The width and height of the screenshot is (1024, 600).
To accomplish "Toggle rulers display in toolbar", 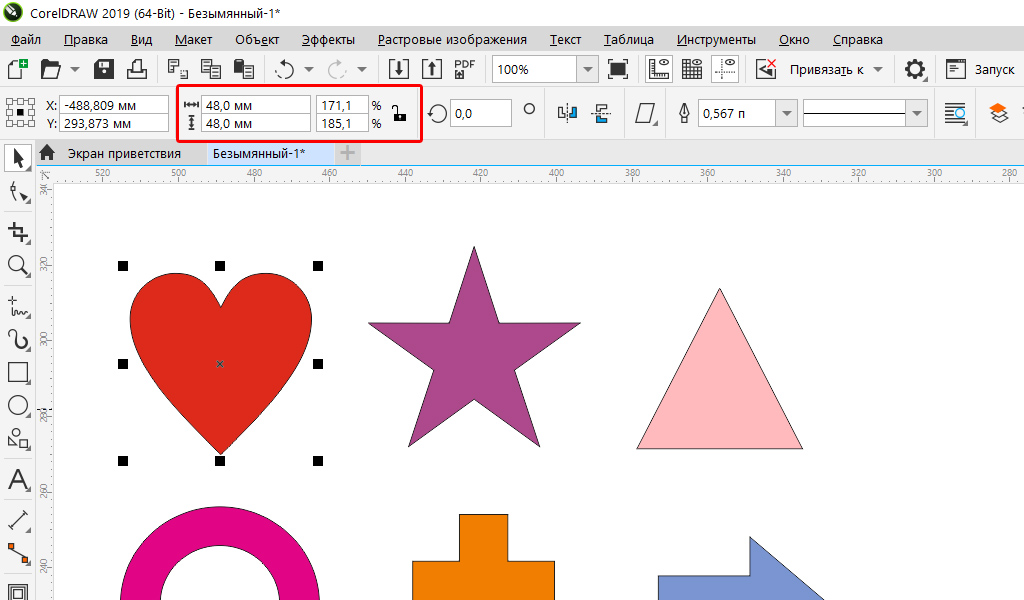I will coord(659,69).
